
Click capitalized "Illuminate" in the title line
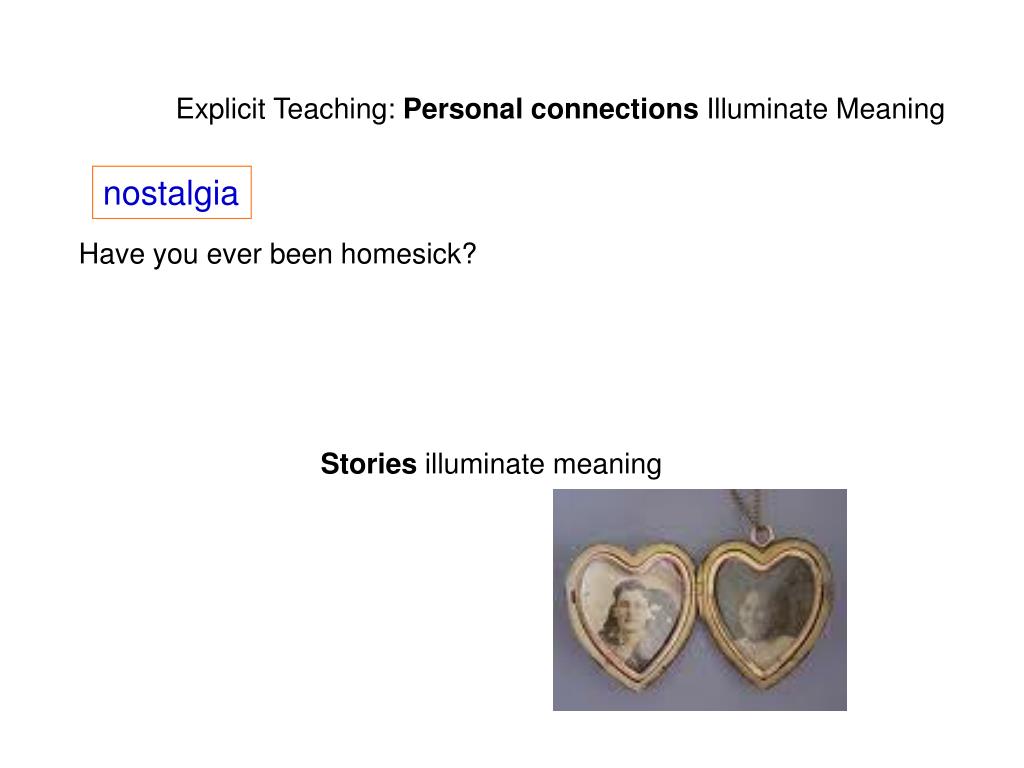click(768, 109)
